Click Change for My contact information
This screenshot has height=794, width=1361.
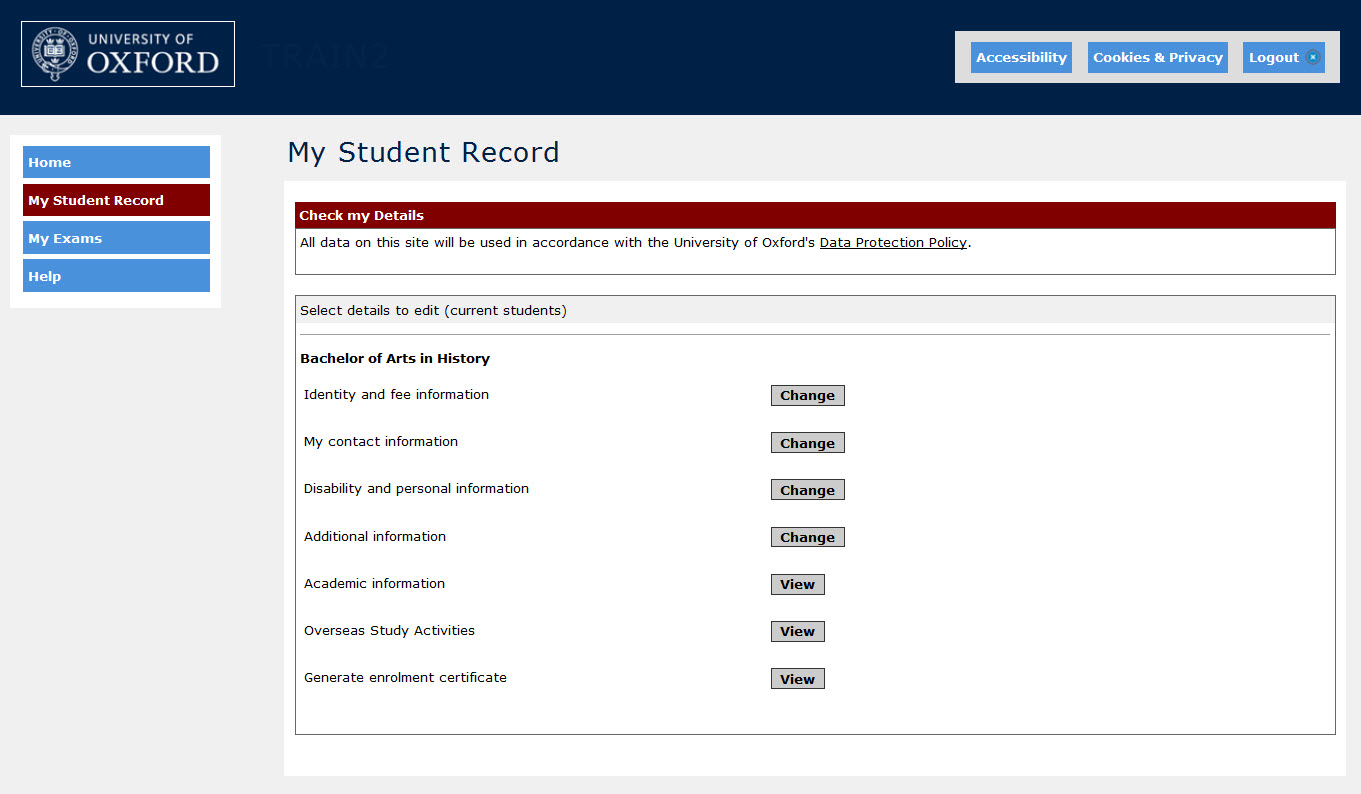pyautogui.click(x=807, y=443)
